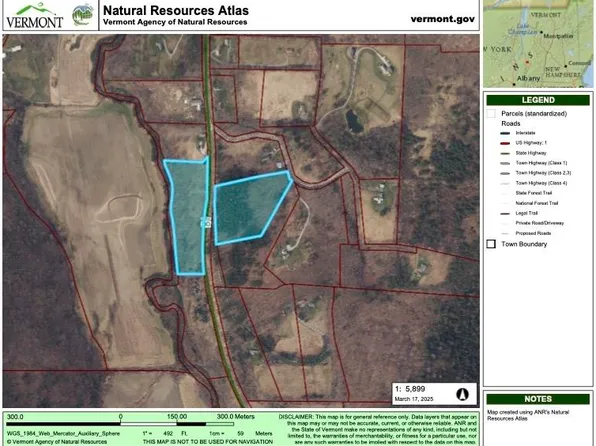Click the Vermont state logo

point(35,16)
